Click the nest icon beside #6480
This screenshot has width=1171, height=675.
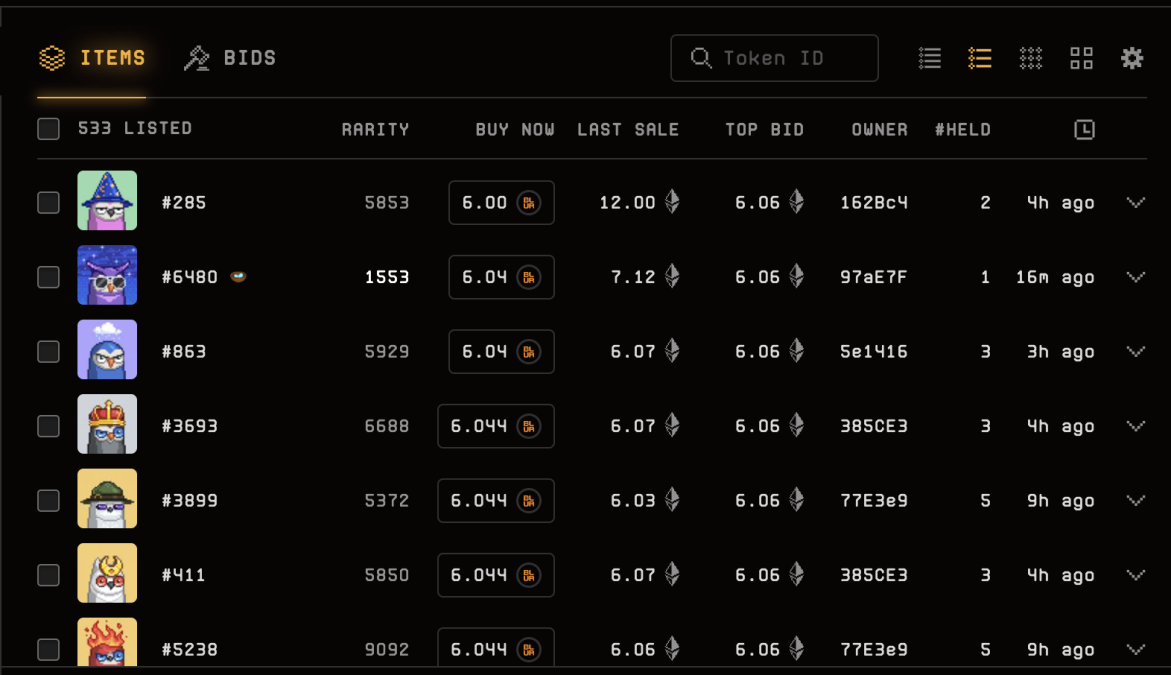238,276
